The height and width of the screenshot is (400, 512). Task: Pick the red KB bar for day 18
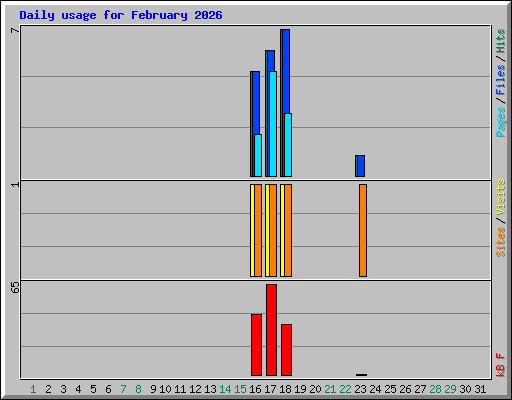[x=286, y=350]
